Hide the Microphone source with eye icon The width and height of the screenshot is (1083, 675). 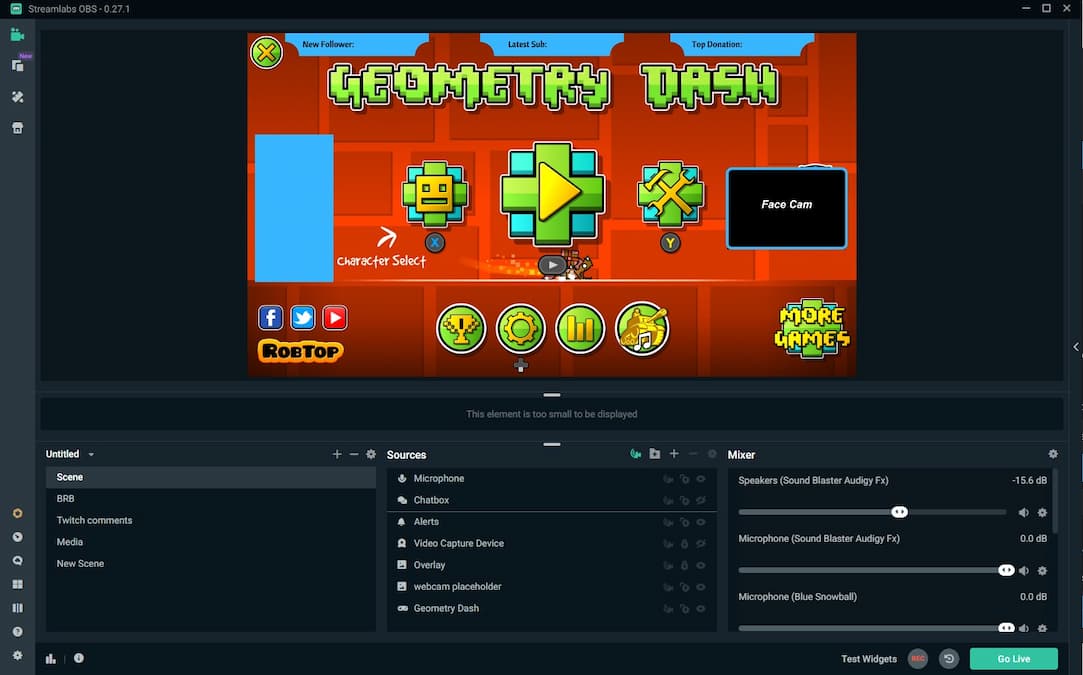[x=701, y=479]
